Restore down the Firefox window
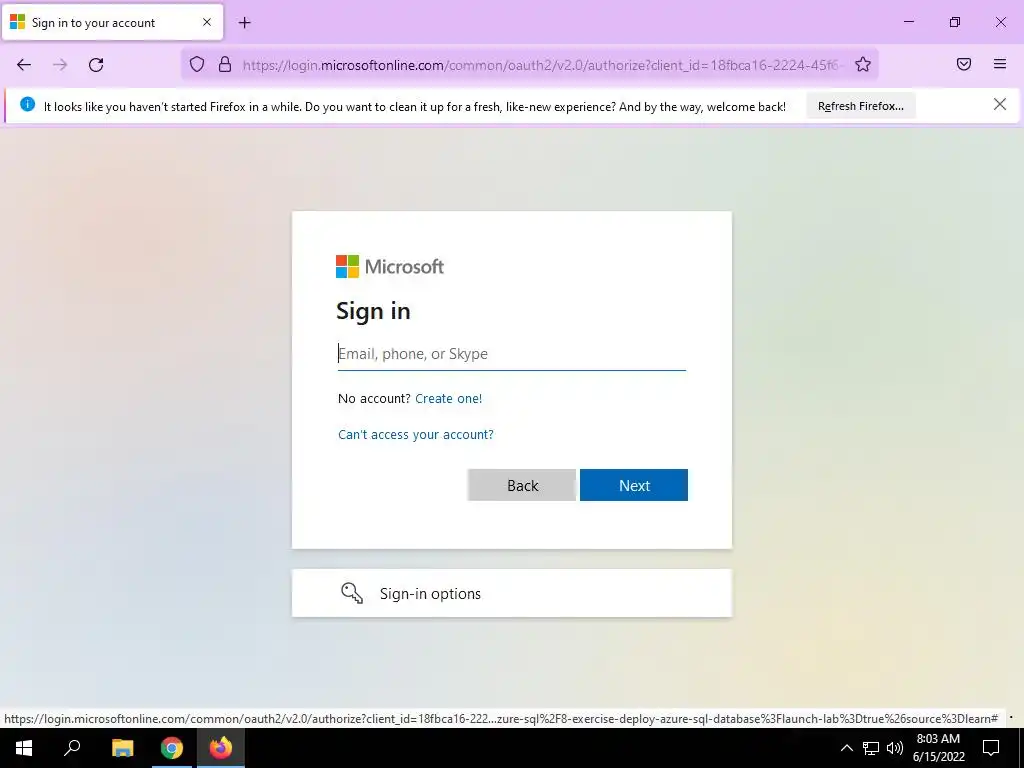Image resolution: width=1024 pixels, height=768 pixels. [955, 22]
